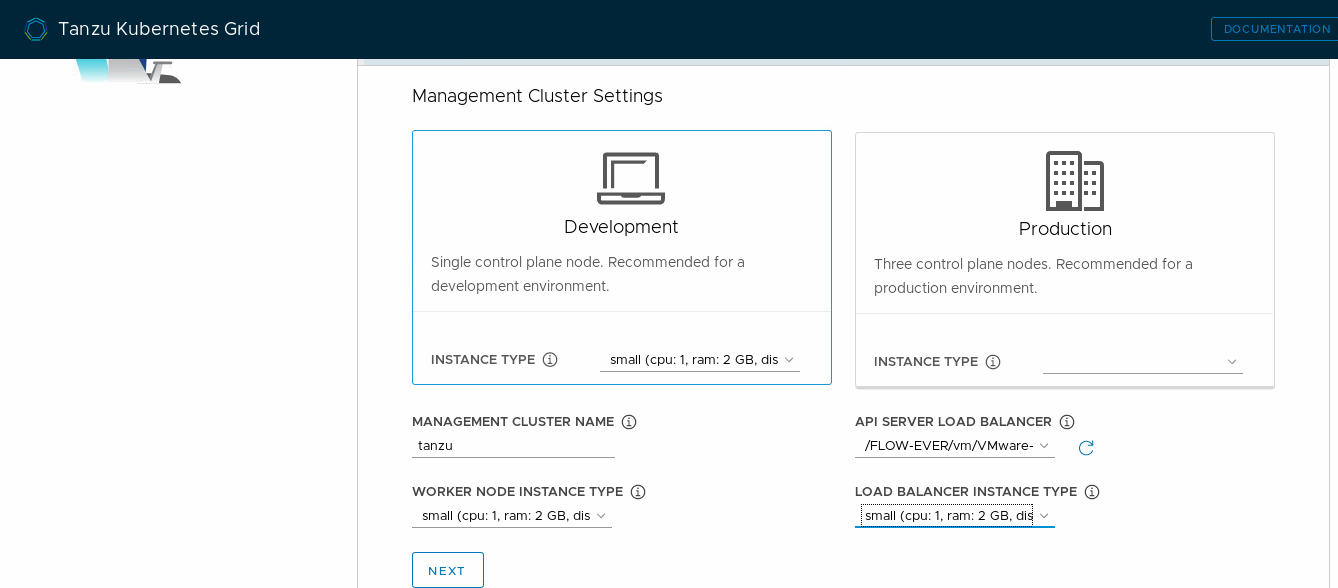This screenshot has width=1338, height=588.
Task: Show info for Worker Node Instance Type
Action: [638, 492]
